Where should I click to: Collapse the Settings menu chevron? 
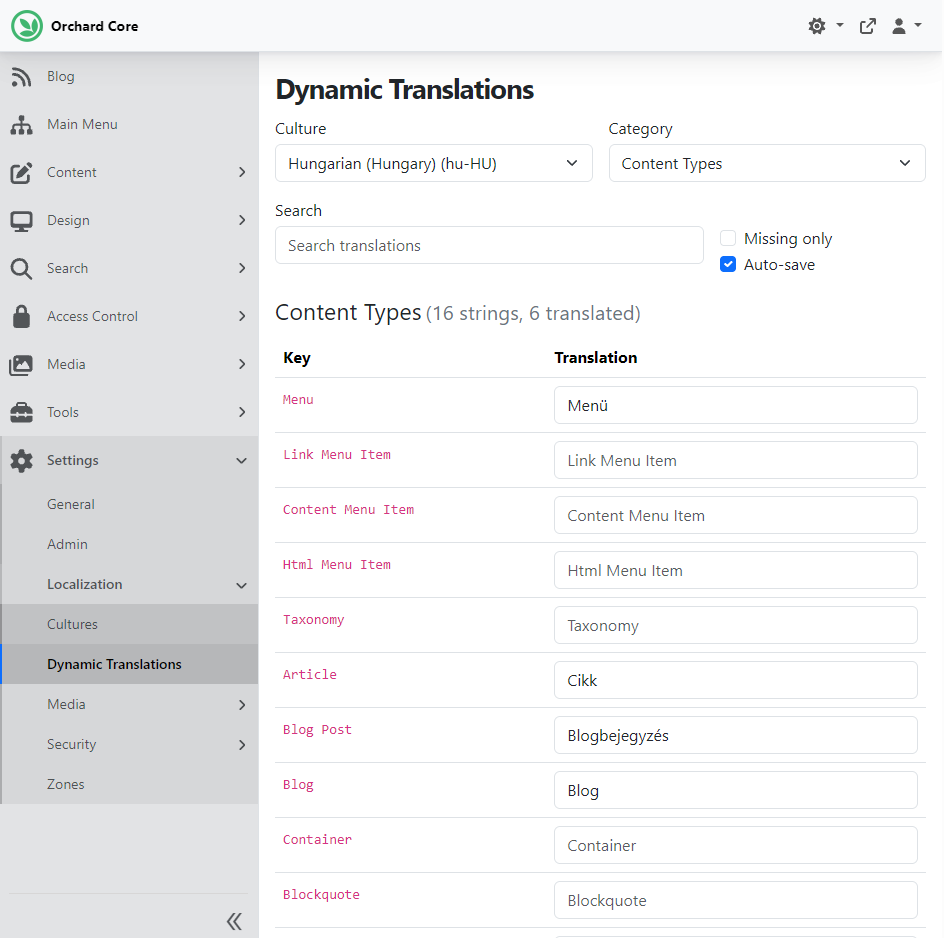(x=242, y=461)
